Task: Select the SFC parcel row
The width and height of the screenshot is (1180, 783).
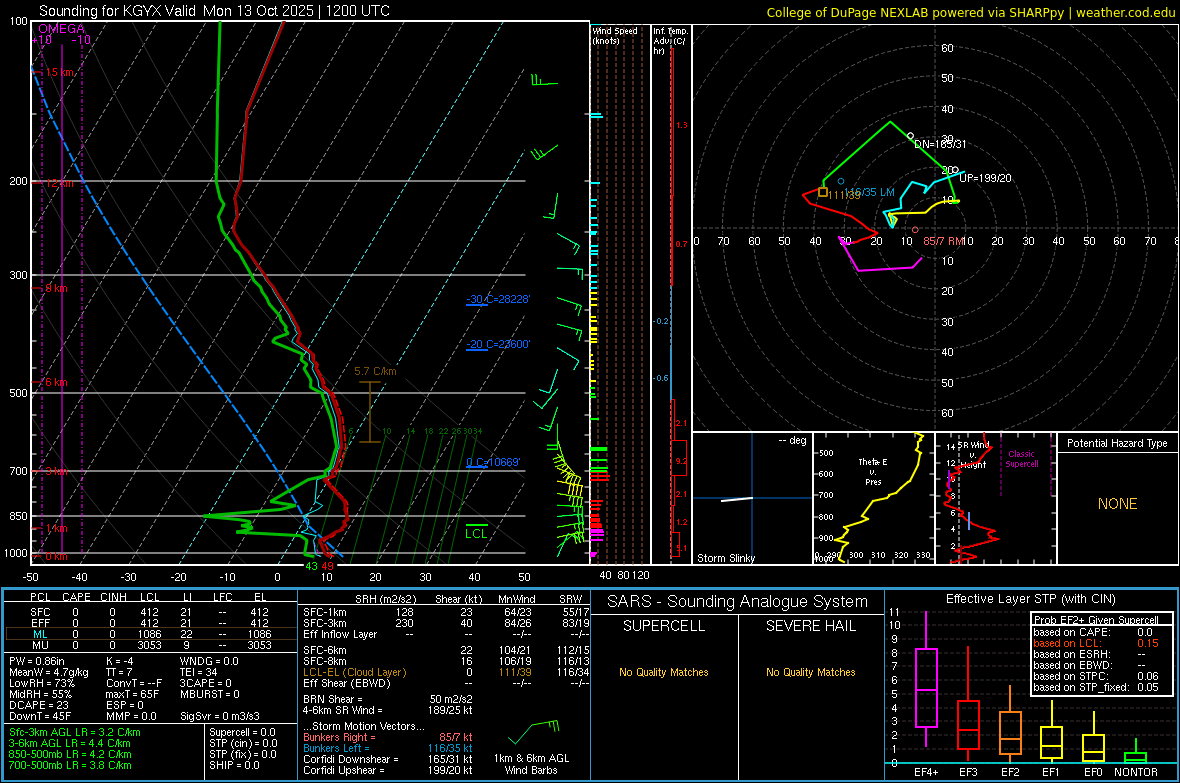Action: (151, 612)
